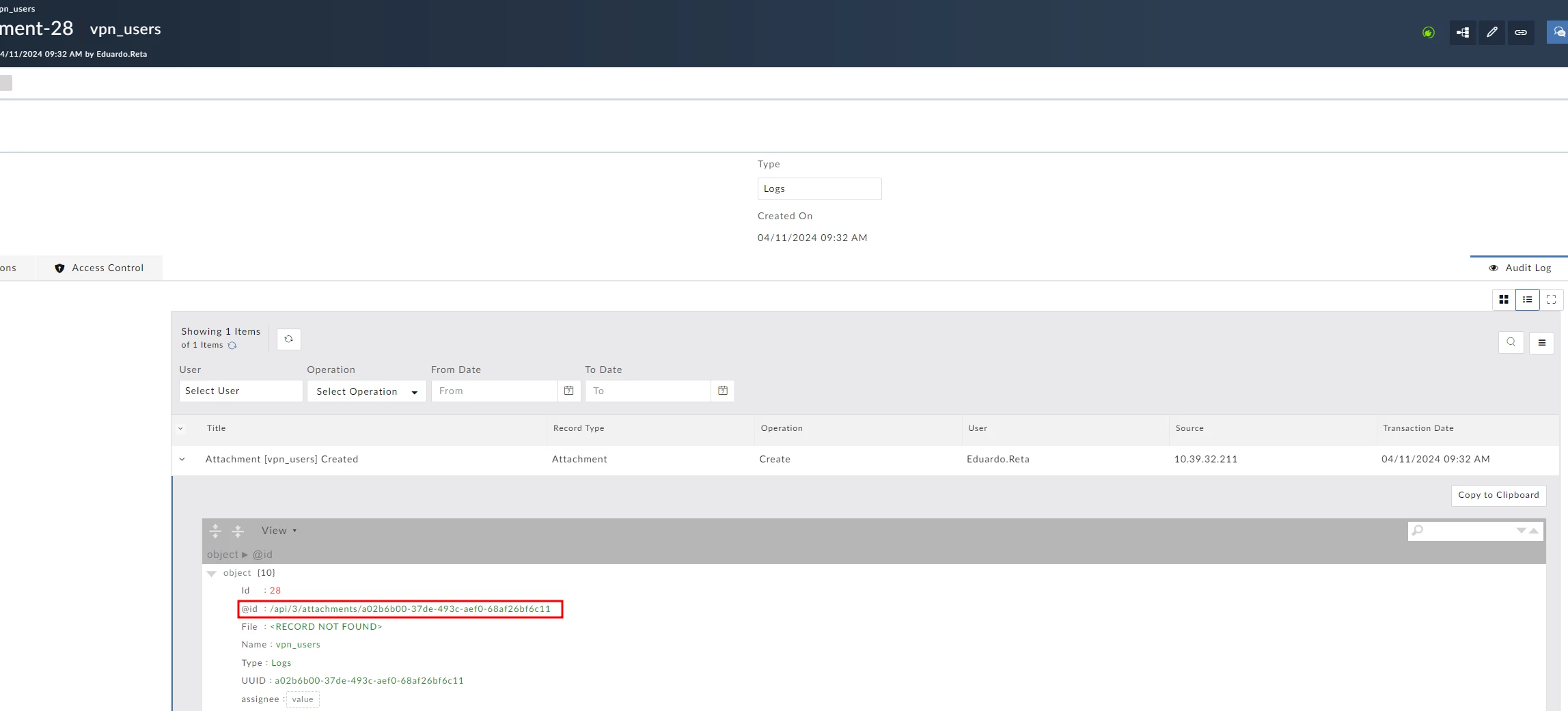Open the link records chain icon
Screen dimensions: 1568x711
[x=1520, y=32]
